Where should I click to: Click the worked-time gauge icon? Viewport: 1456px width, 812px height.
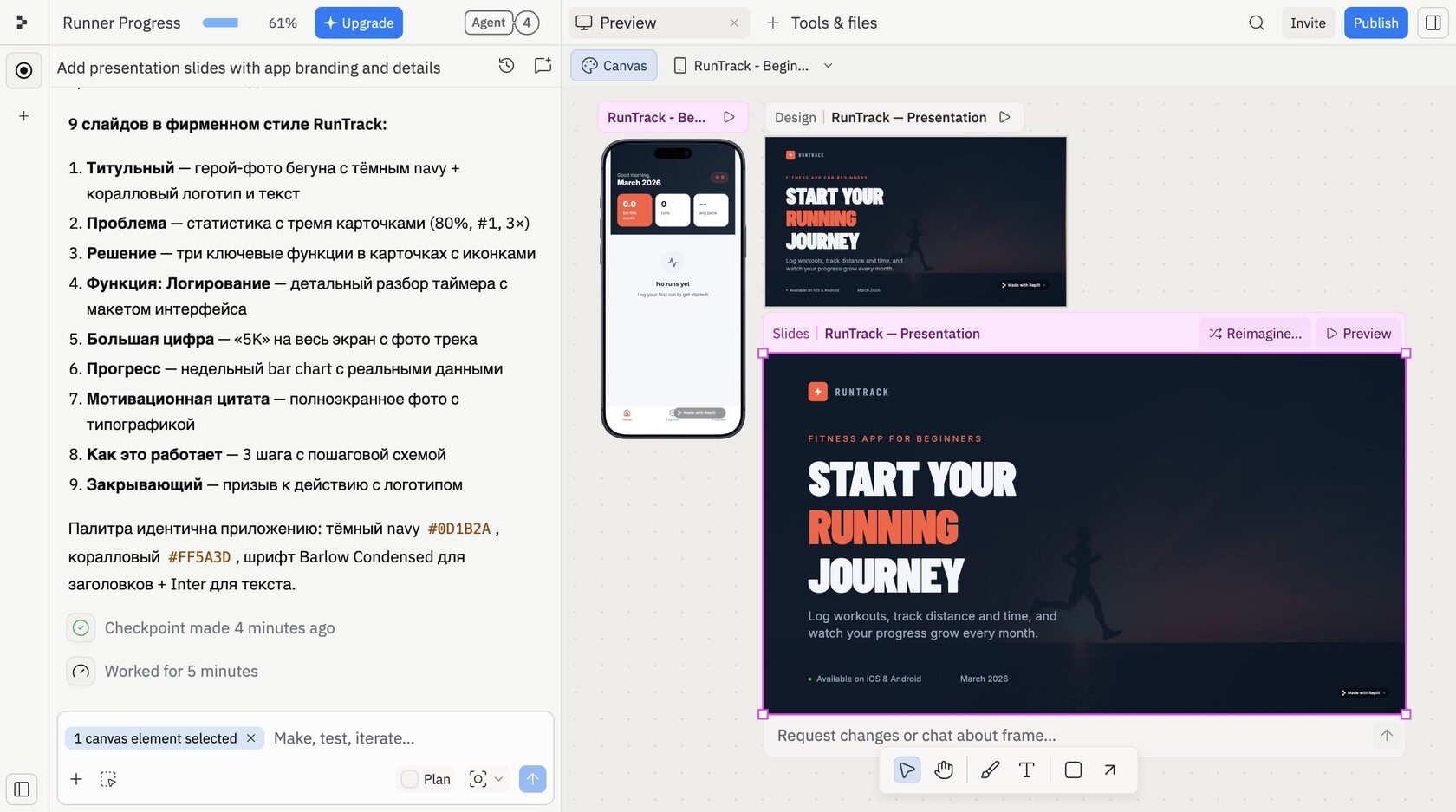tap(81, 671)
